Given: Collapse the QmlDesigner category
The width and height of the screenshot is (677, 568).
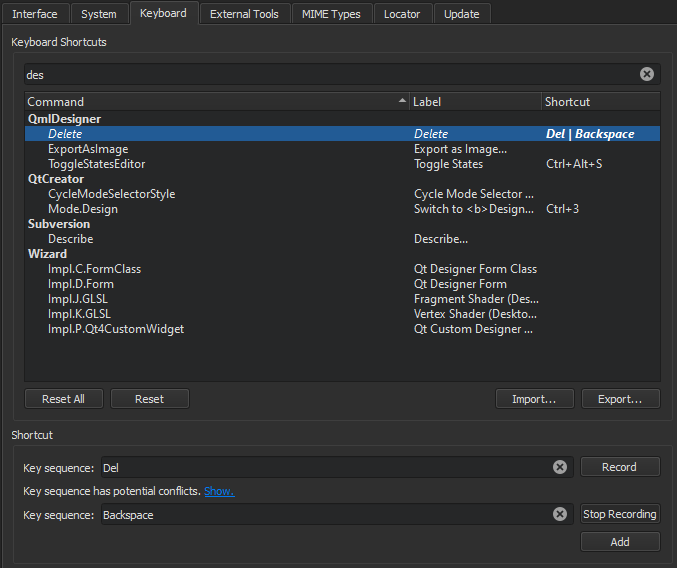Looking at the screenshot, I should (64, 119).
